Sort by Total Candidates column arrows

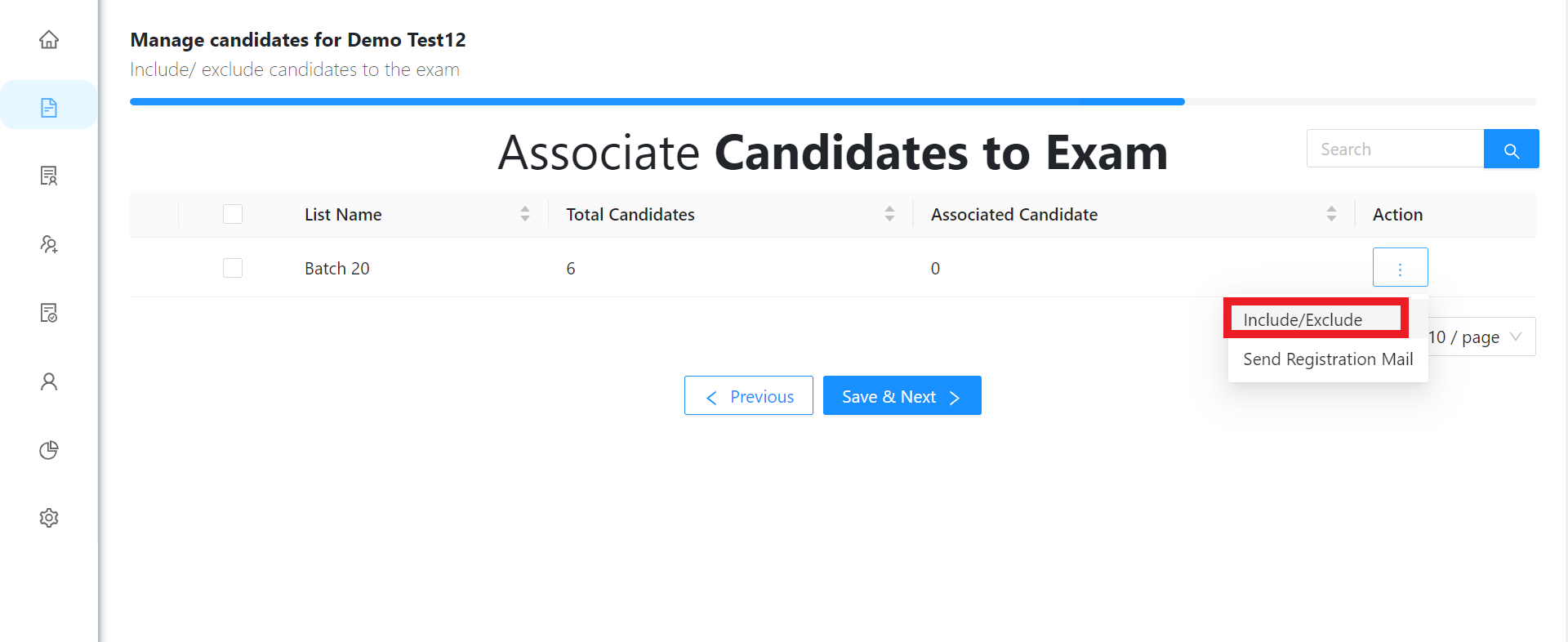point(889,214)
